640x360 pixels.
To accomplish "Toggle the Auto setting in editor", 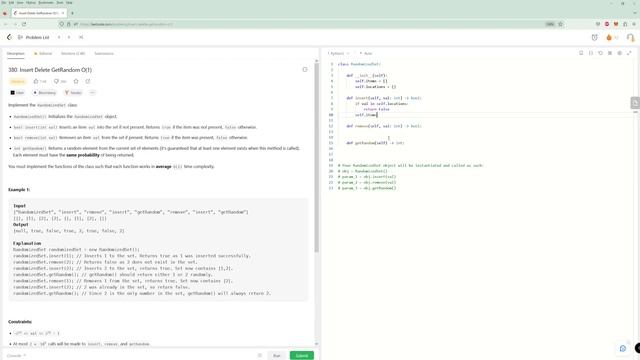I will pos(366,53).
